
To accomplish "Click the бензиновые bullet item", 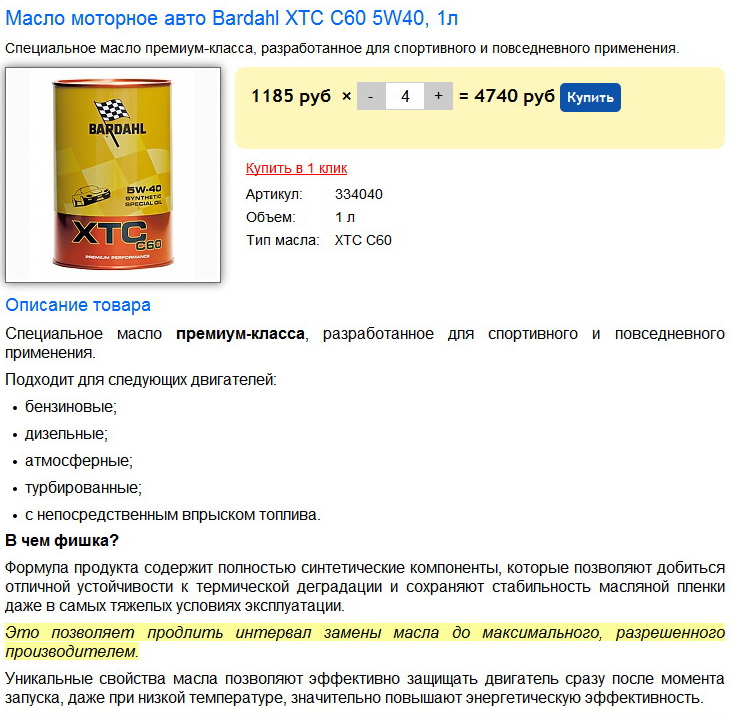I will click(71, 406).
